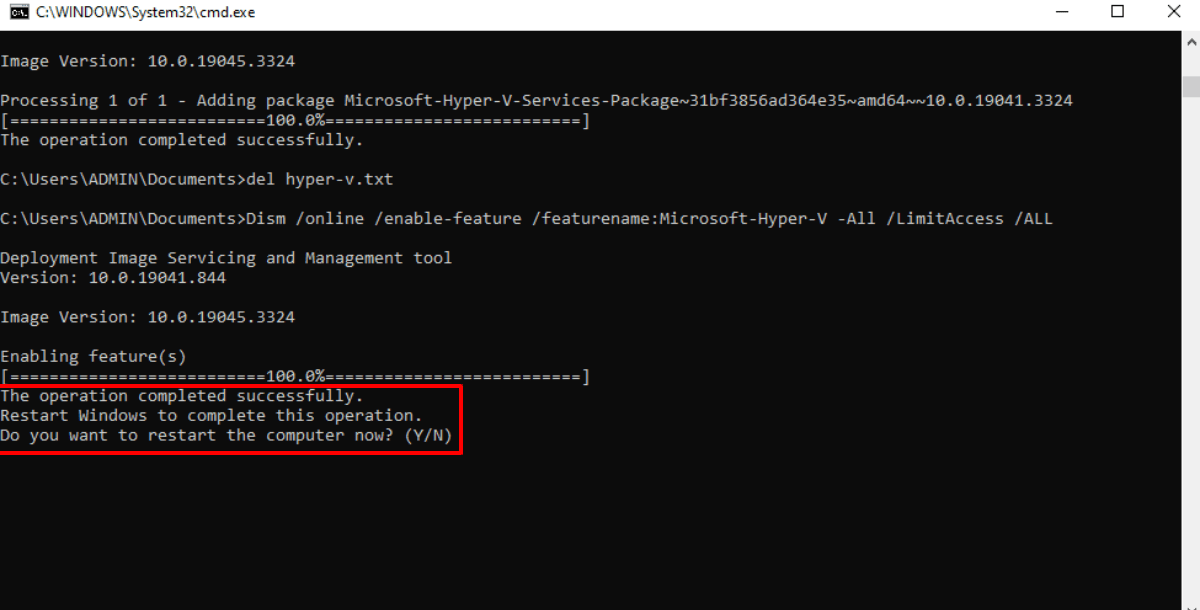This screenshot has width=1200, height=610.
Task: Click the empty scrollbar track below thumb
Action: [x=1190, y=350]
